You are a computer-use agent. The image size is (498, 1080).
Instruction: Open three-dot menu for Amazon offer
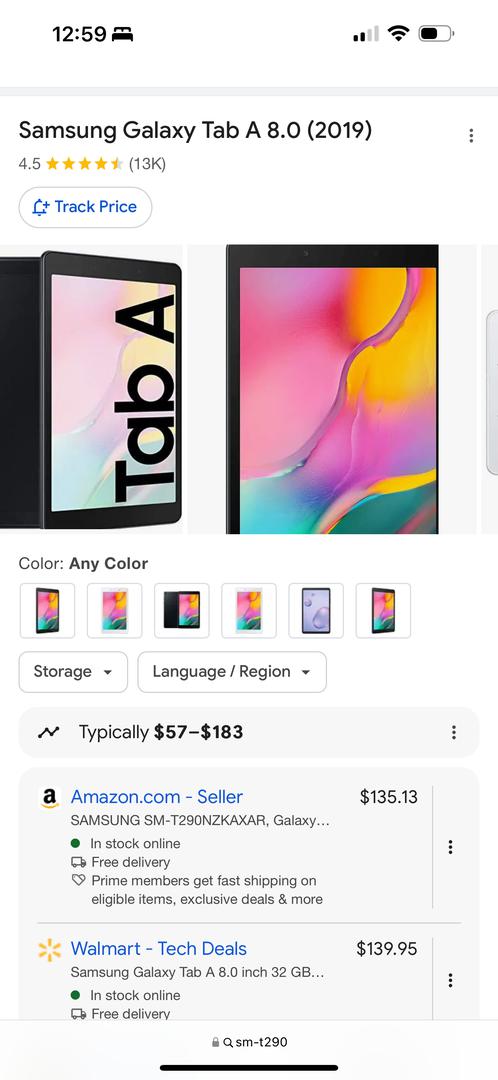click(450, 847)
